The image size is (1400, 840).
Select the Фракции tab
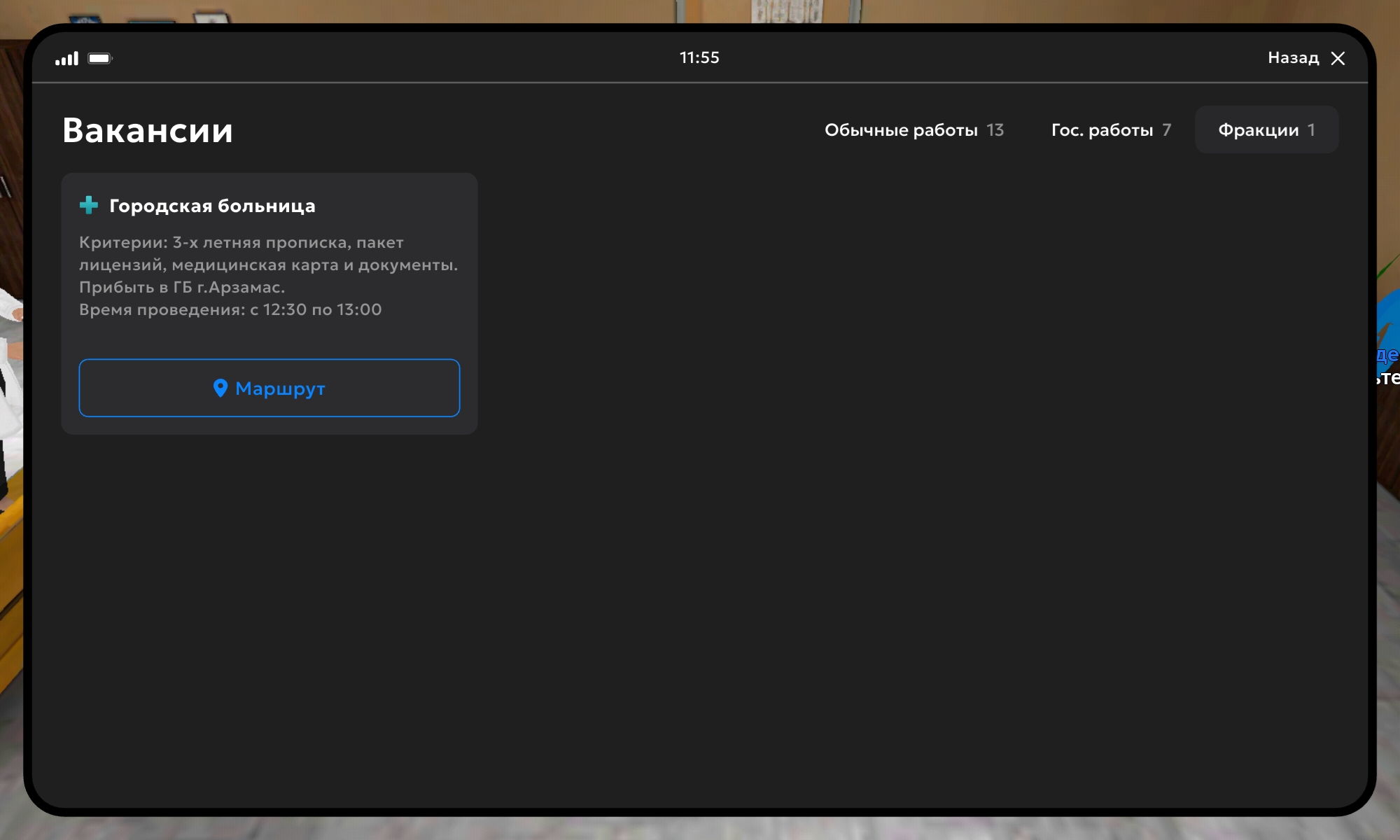click(1258, 130)
